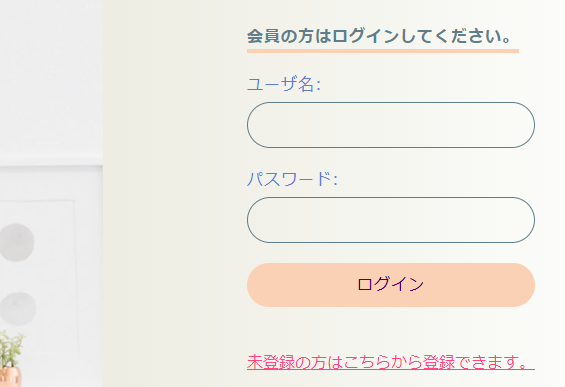The height and width of the screenshot is (387, 565).
Task: Click the 会員の方はログインしてください heading
Action: coord(379,36)
